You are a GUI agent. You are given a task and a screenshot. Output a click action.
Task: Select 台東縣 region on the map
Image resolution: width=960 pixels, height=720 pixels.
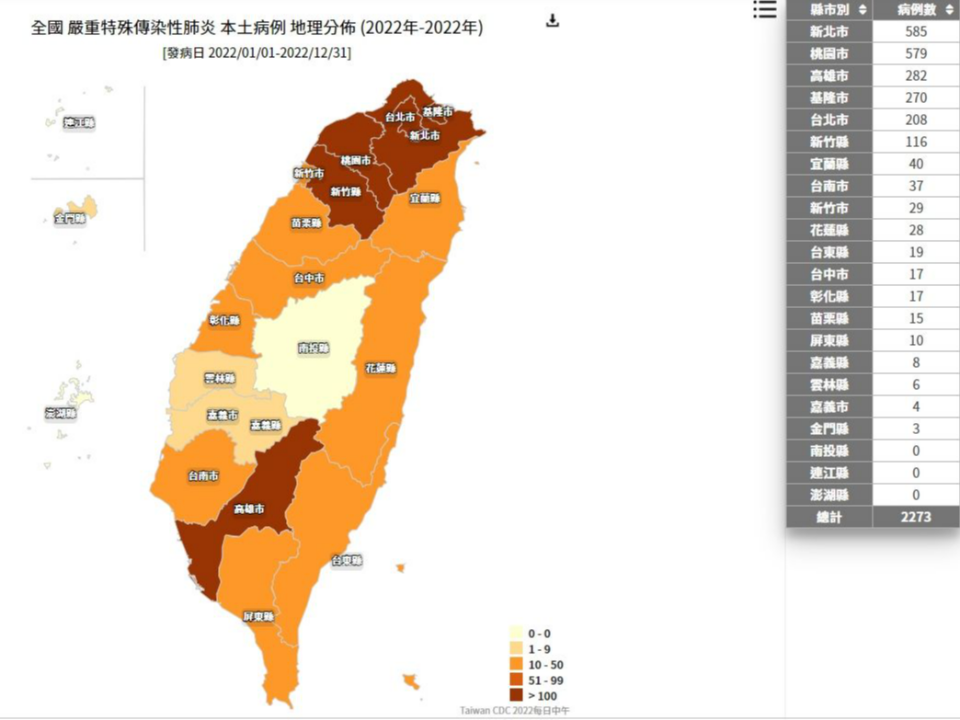click(x=347, y=560)
